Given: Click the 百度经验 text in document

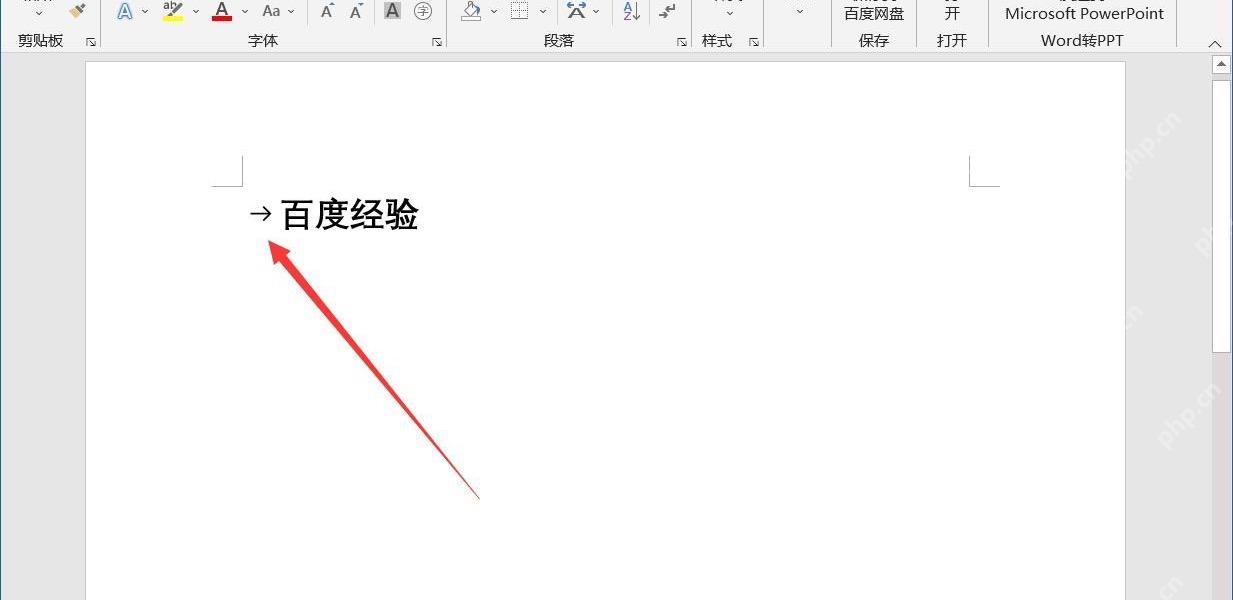Looking at the screenshot, I should [349, 214].
